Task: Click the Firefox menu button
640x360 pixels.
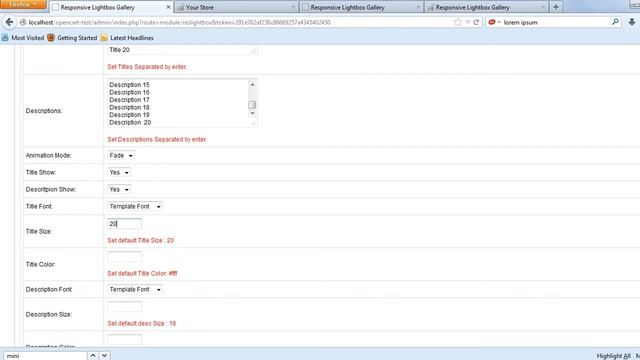Action: (23, 4)
